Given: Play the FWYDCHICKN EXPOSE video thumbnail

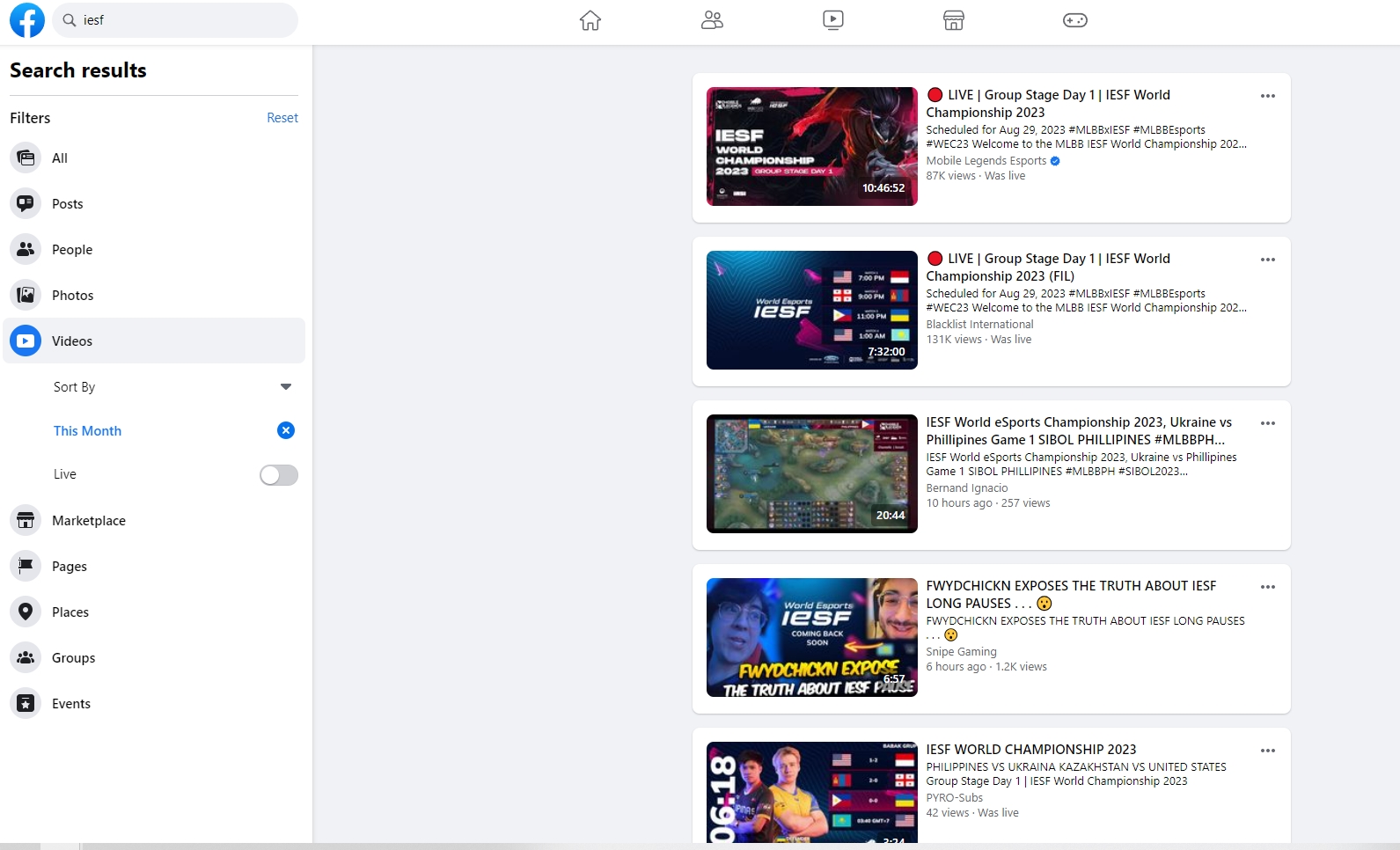Looking at the screenshot, I should [812, 637].
